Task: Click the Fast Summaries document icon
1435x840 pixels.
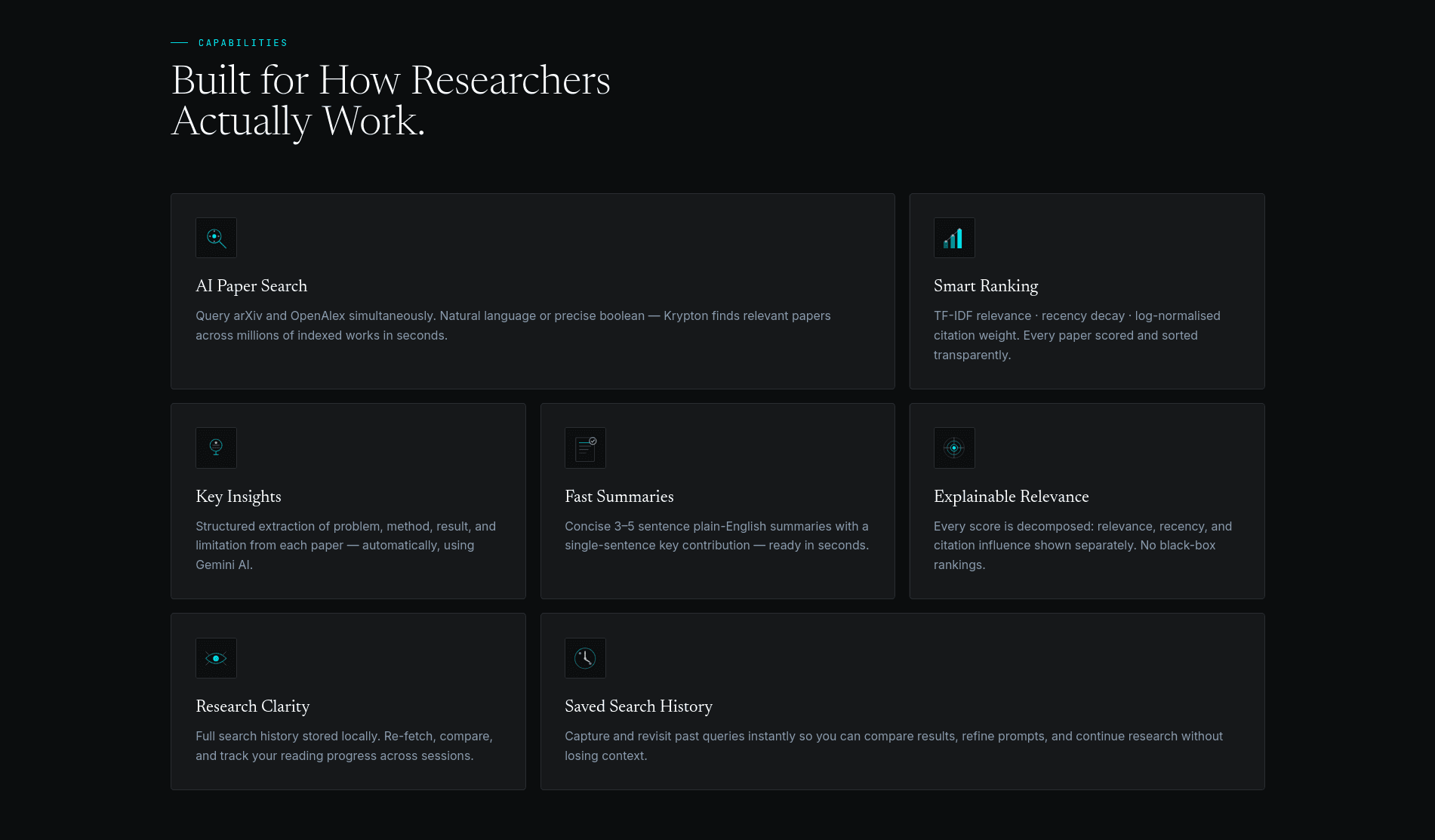Action: 585,448
